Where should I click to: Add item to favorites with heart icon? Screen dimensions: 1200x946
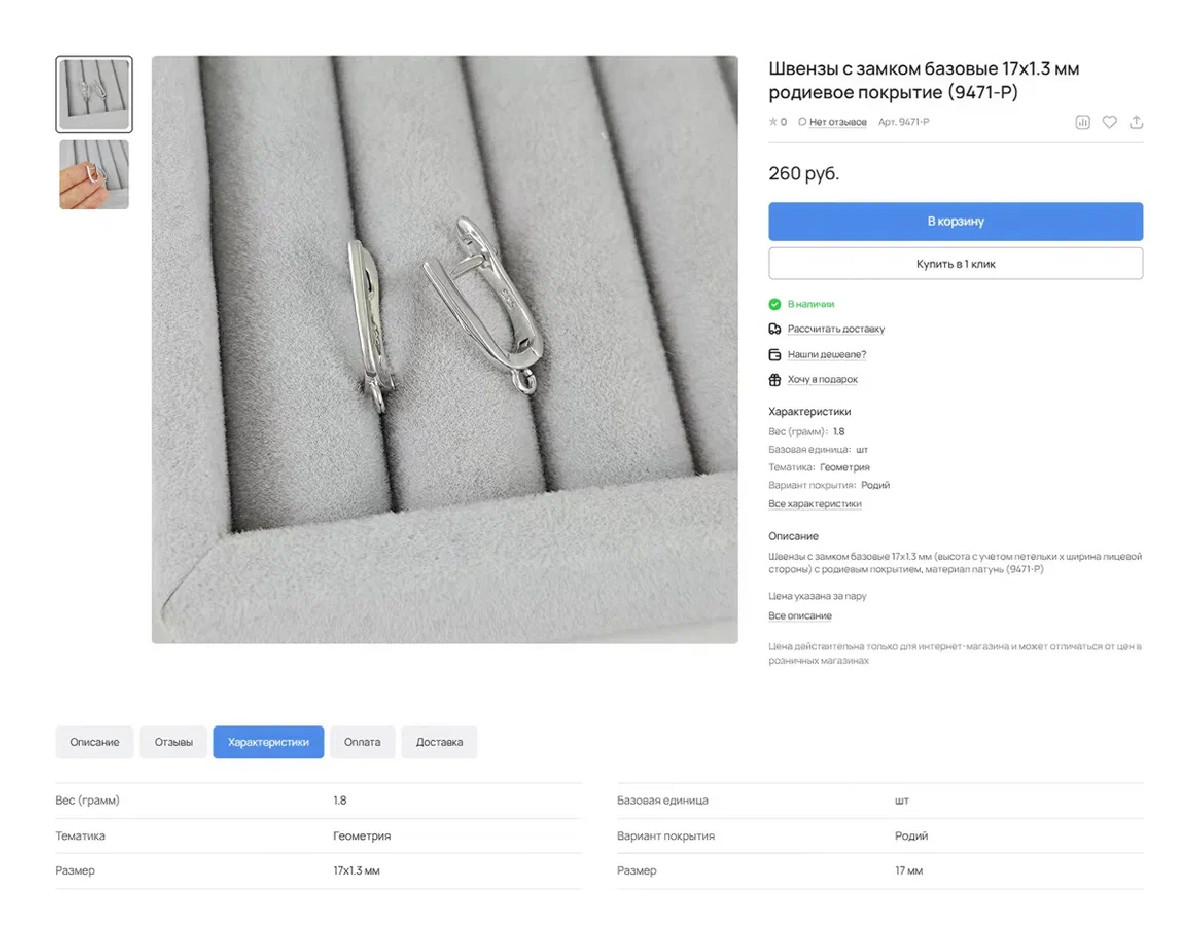(x=1109, y=122)
